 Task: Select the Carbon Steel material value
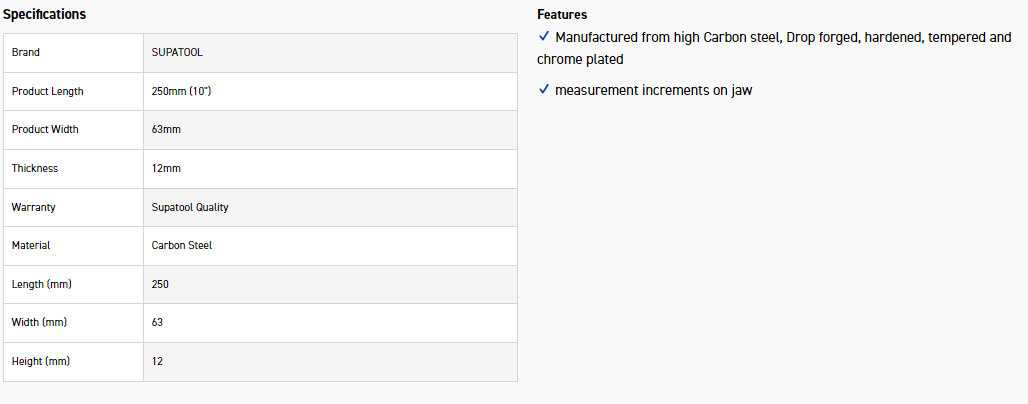[x=182, y=245]
